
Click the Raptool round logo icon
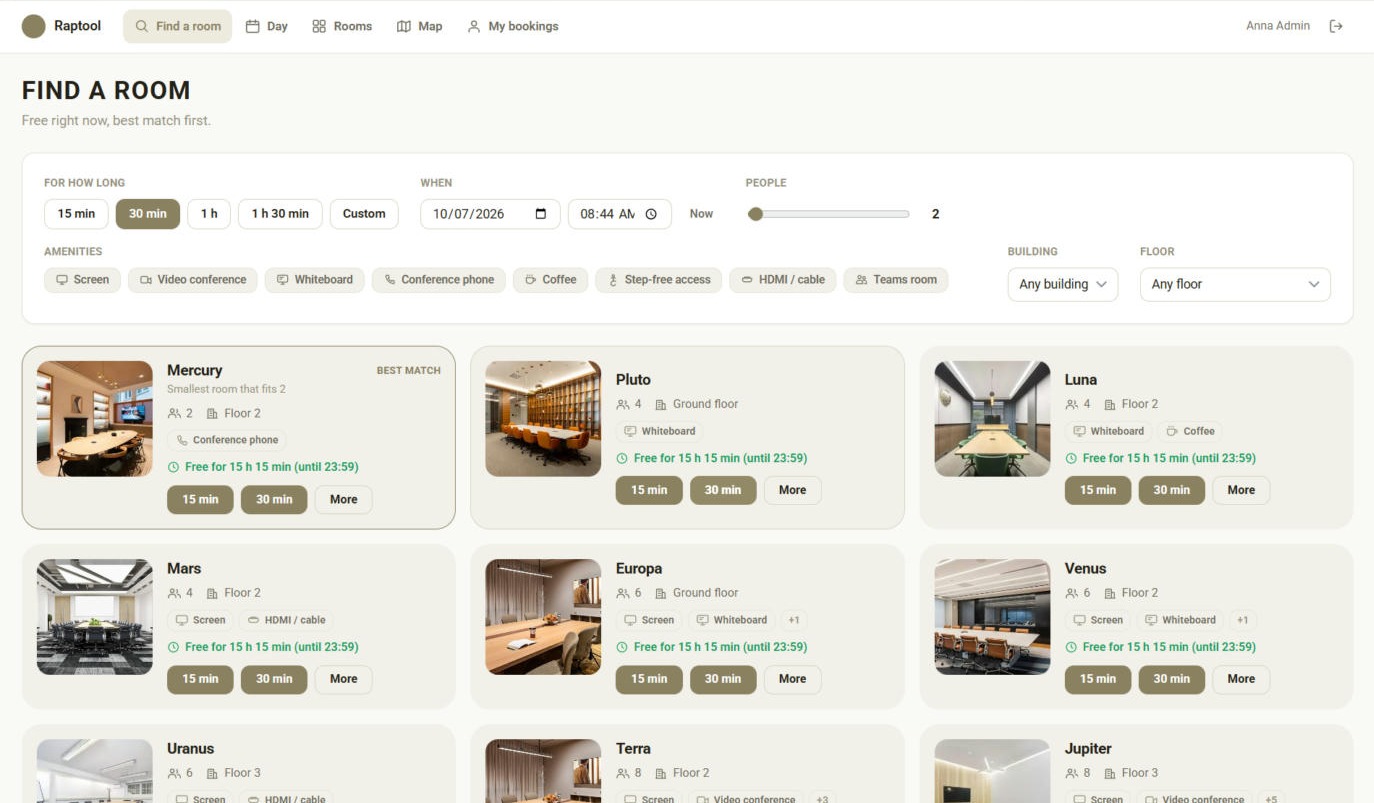point(34,26)
